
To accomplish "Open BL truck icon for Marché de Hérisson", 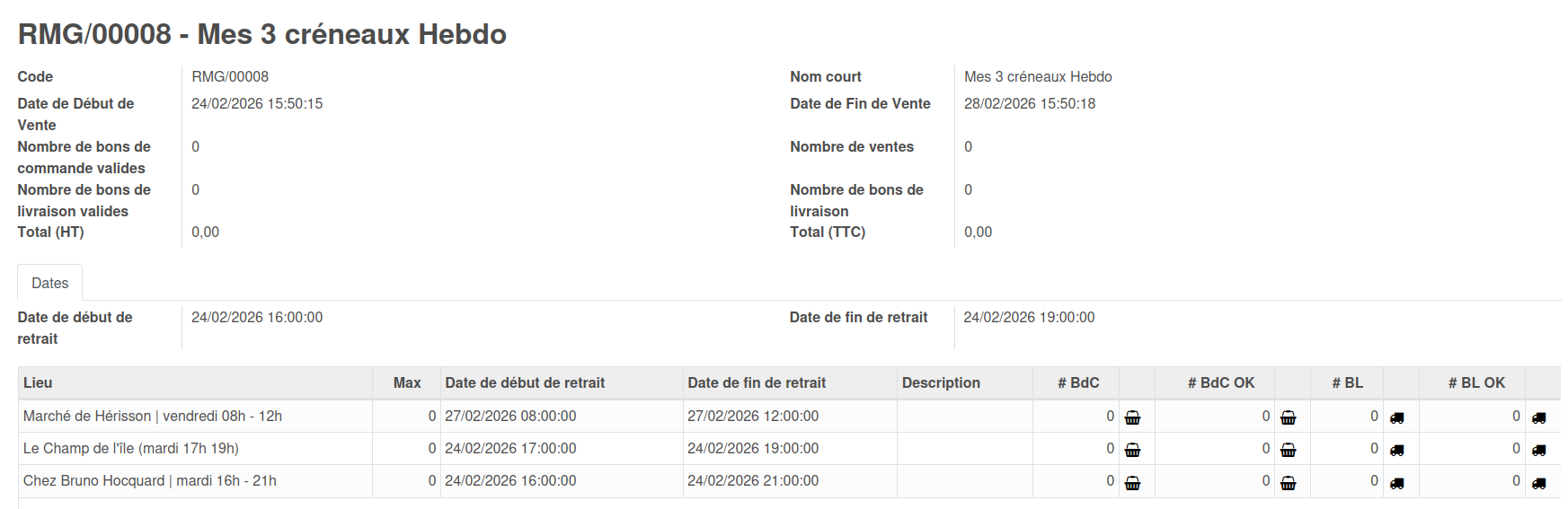I will tap(1396, 417).
